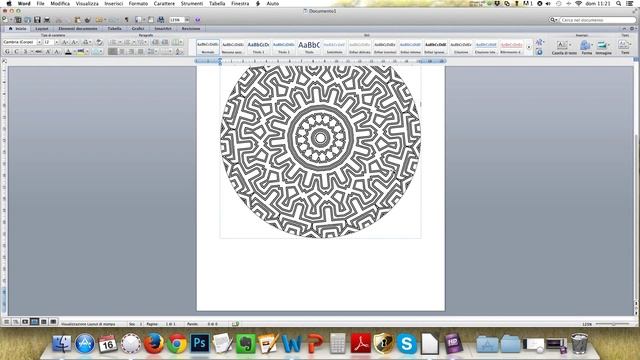
Task: Click the font color swatch button
Action: (68, 52)
